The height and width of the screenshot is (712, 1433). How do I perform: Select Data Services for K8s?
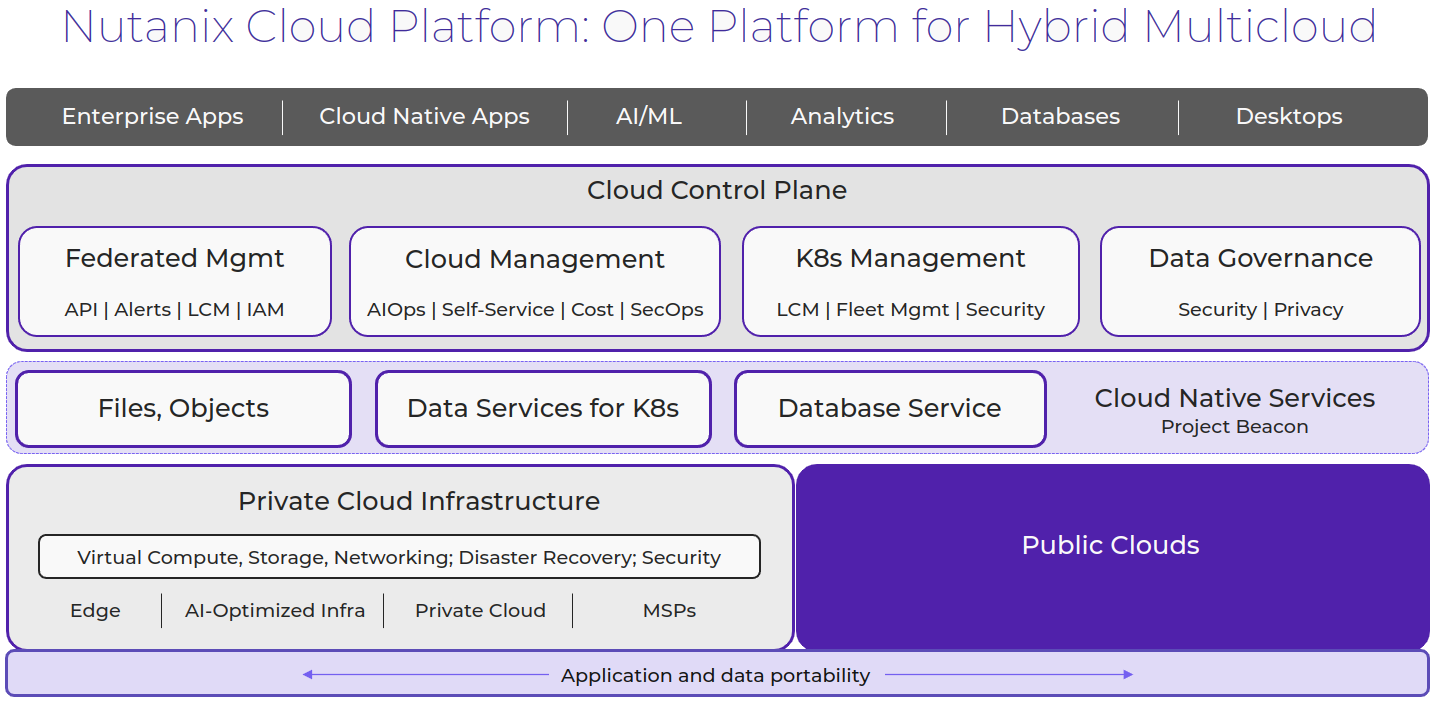pos(543,408)
